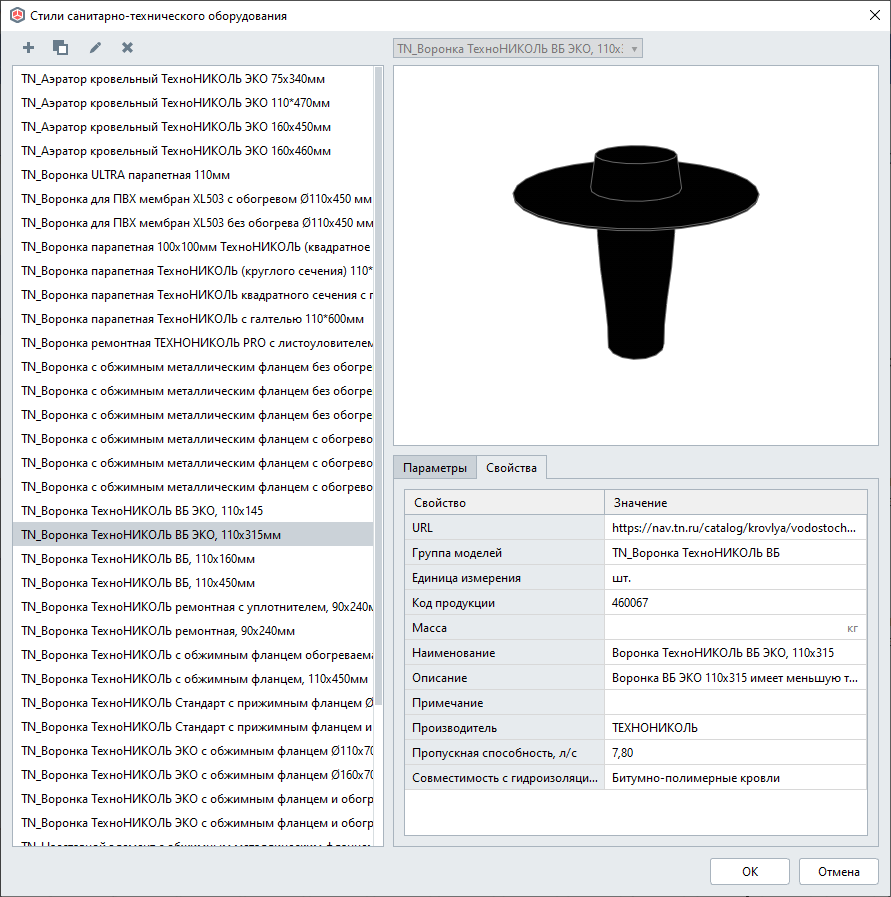Click the Производитель value ТЕХНОНИКОЛЬ
The image size is (891, 897).
point(735,728)
